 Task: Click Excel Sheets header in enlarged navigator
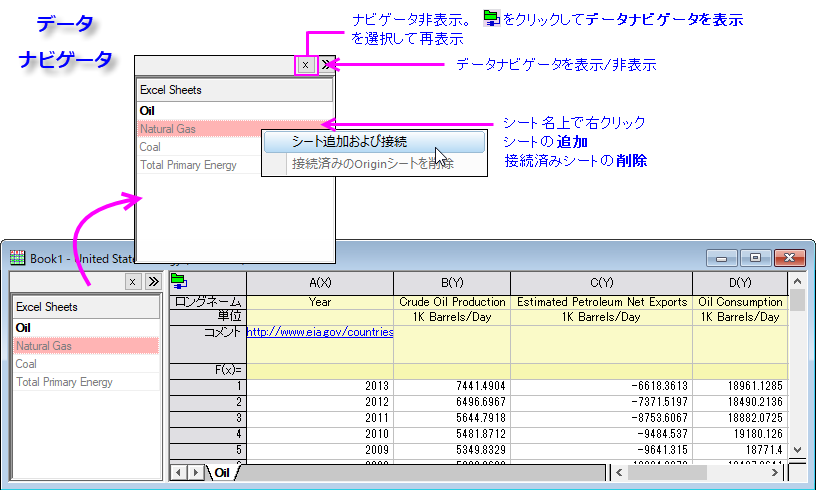coord(235,90)
